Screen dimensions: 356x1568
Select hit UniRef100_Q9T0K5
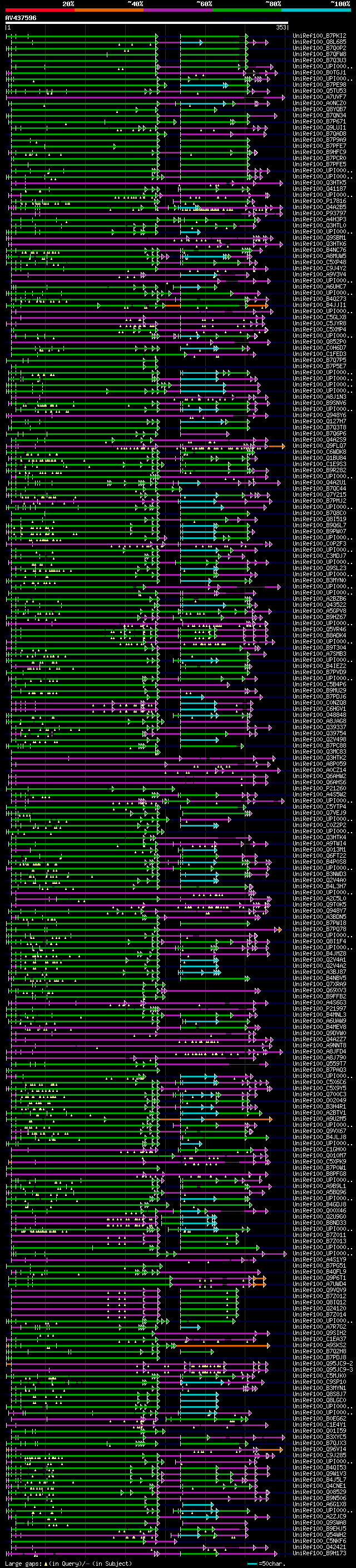(319, 904)
